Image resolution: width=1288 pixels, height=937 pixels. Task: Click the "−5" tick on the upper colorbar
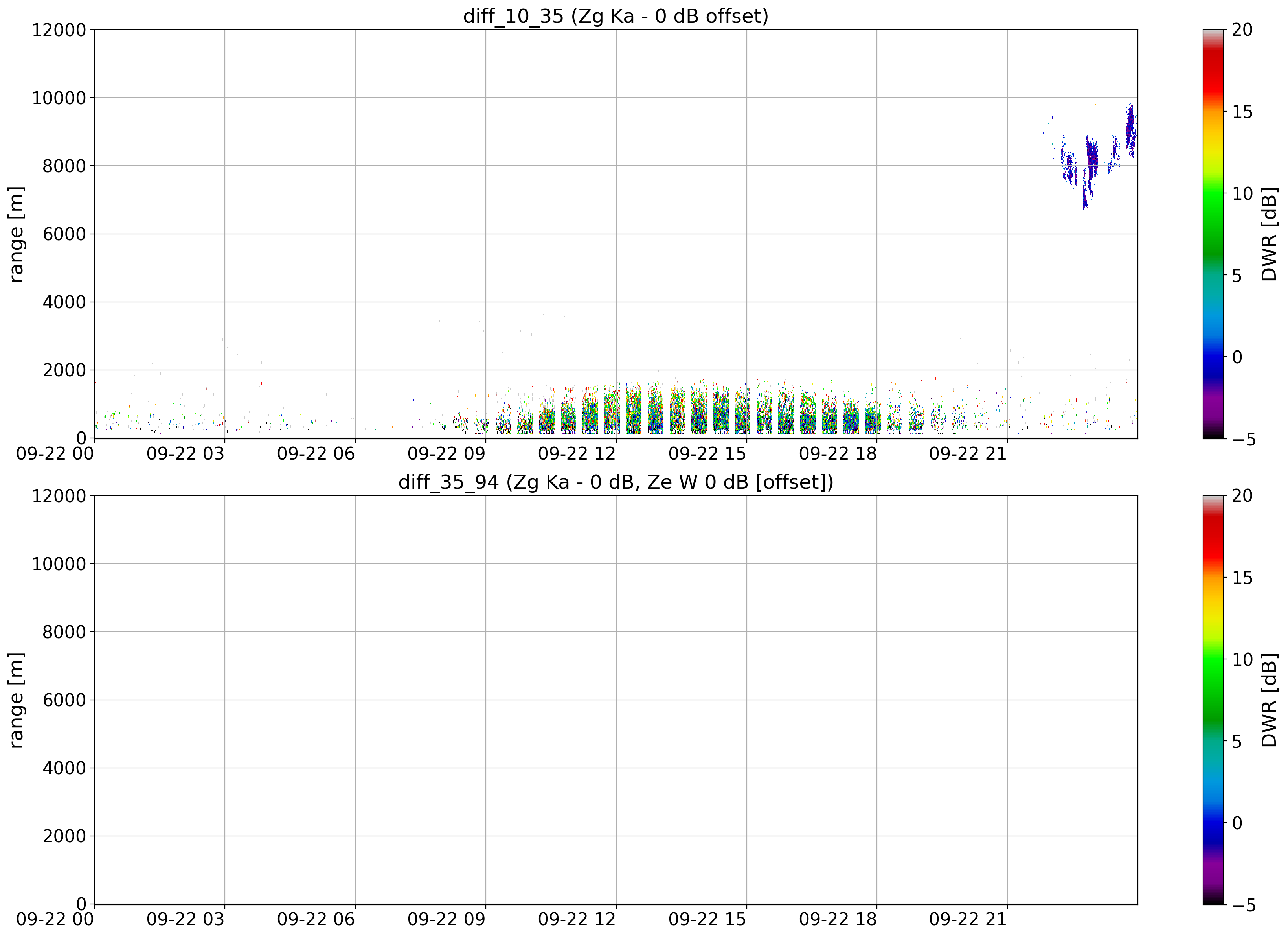click(1242, 439)
